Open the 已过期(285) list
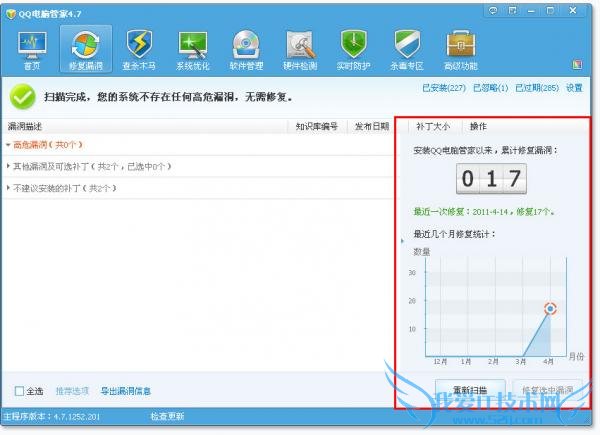This screenshot has width=600, height=435. click(537, 88)
